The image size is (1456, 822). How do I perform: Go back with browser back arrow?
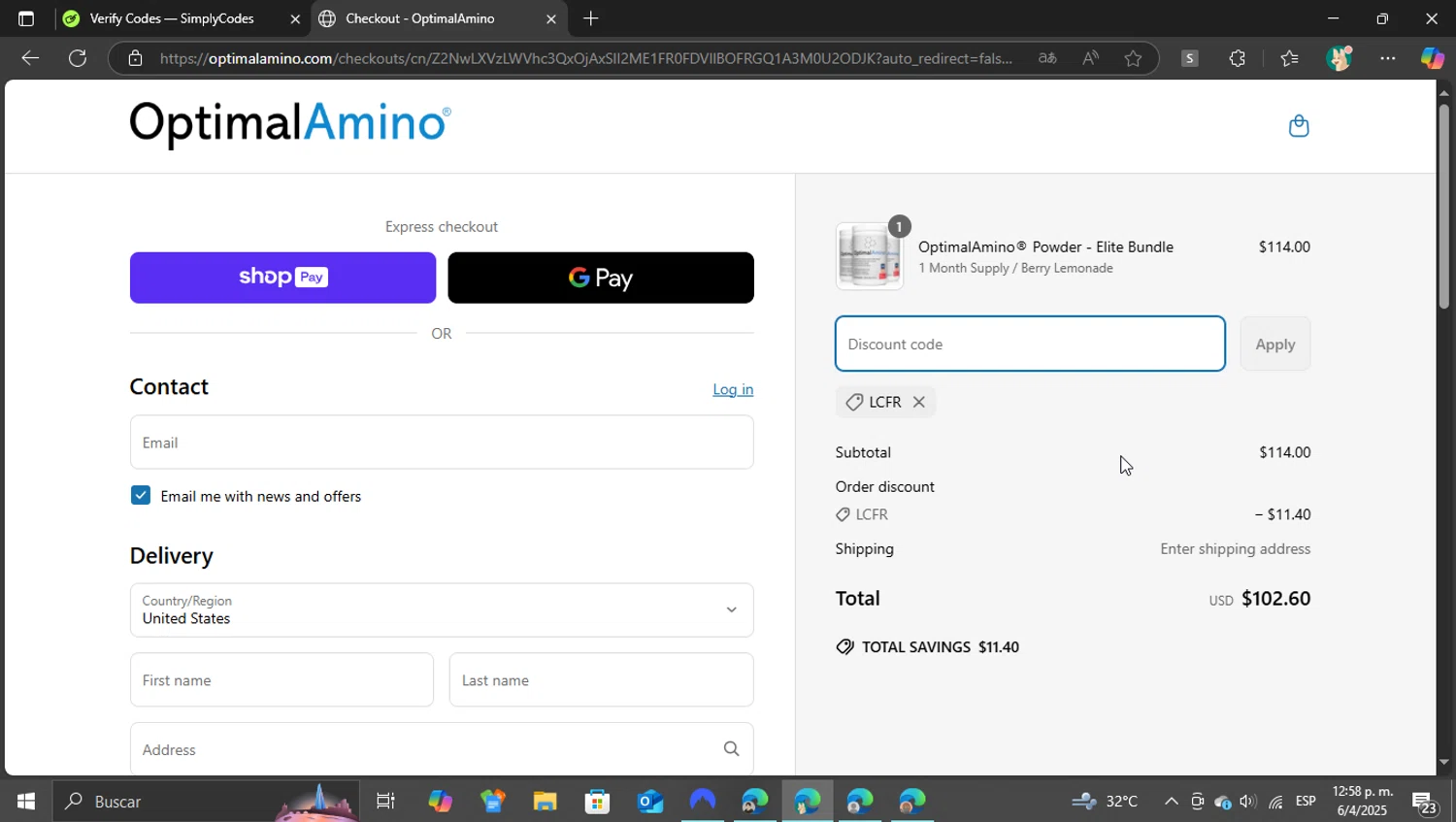29,58
